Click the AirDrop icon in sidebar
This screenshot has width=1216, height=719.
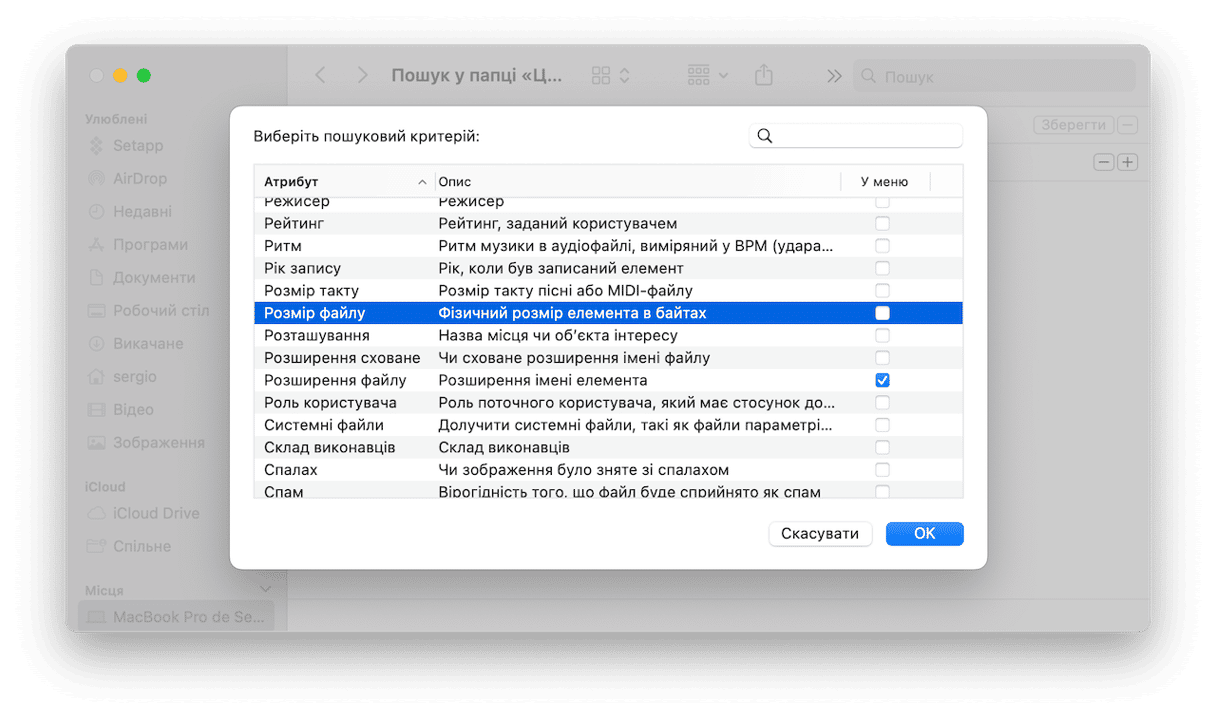click(x=97, y=179)
